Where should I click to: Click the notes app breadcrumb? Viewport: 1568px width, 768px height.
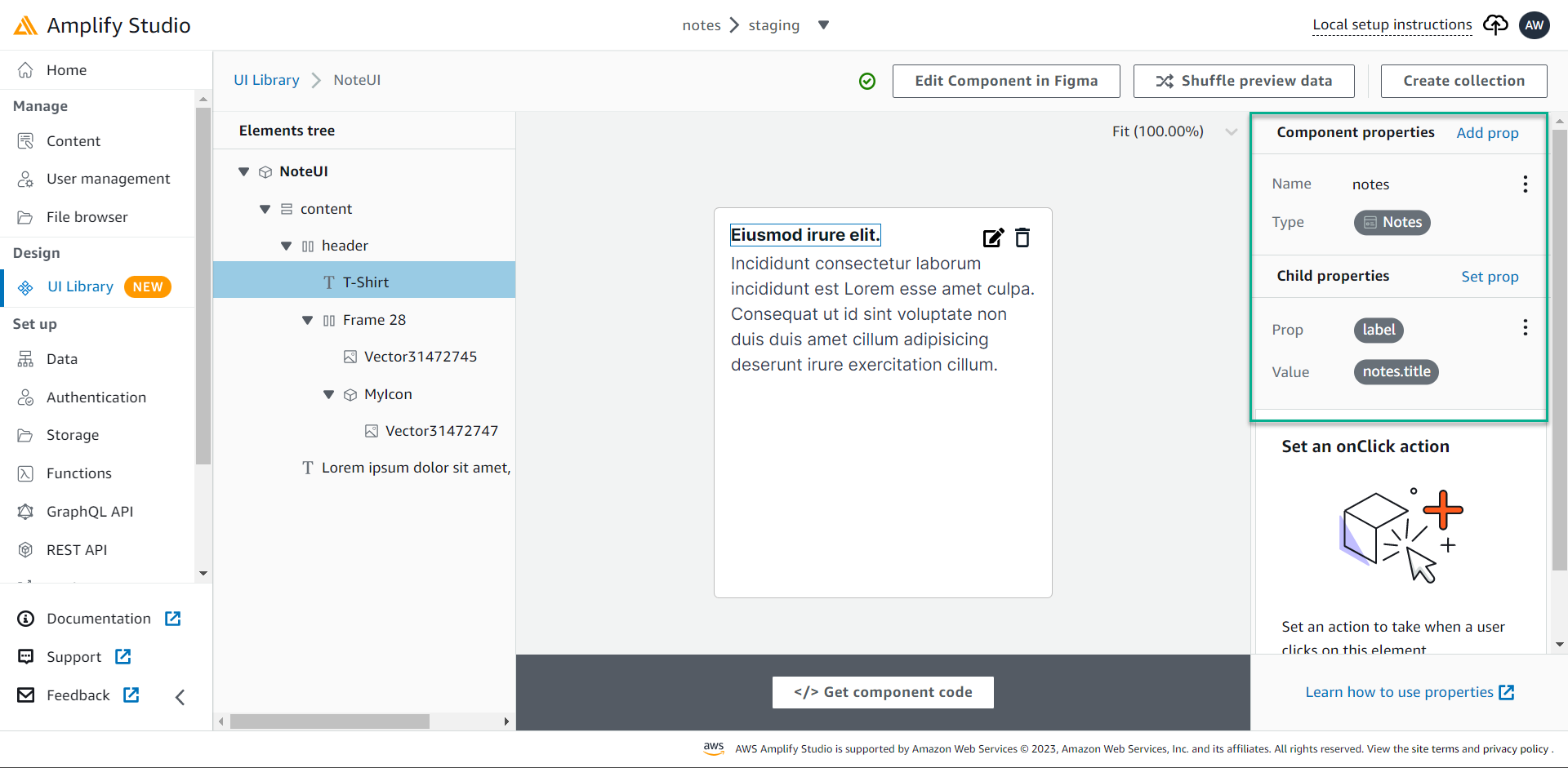click(x=702, y=25)
